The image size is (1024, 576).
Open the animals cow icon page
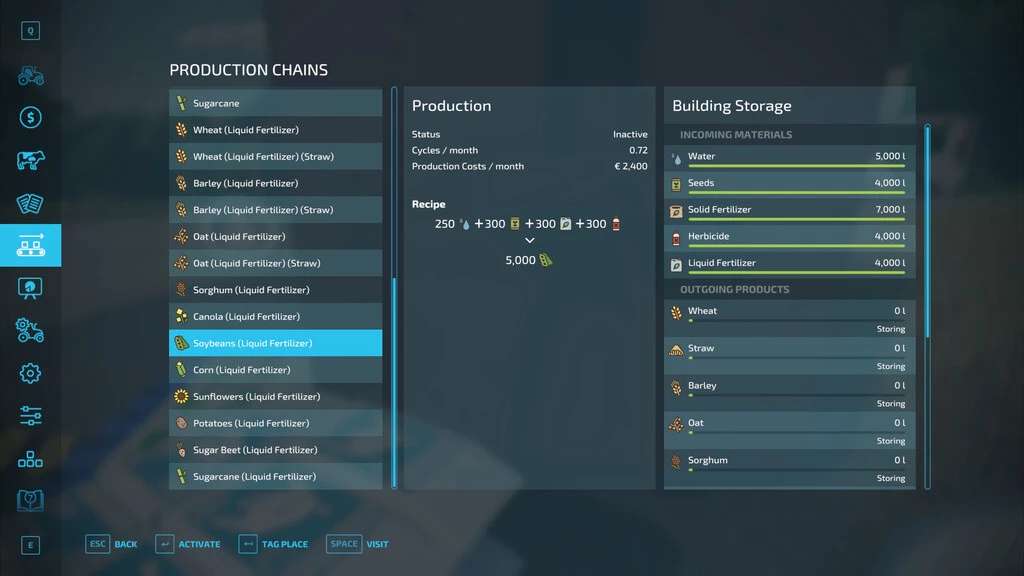(30, 161)
